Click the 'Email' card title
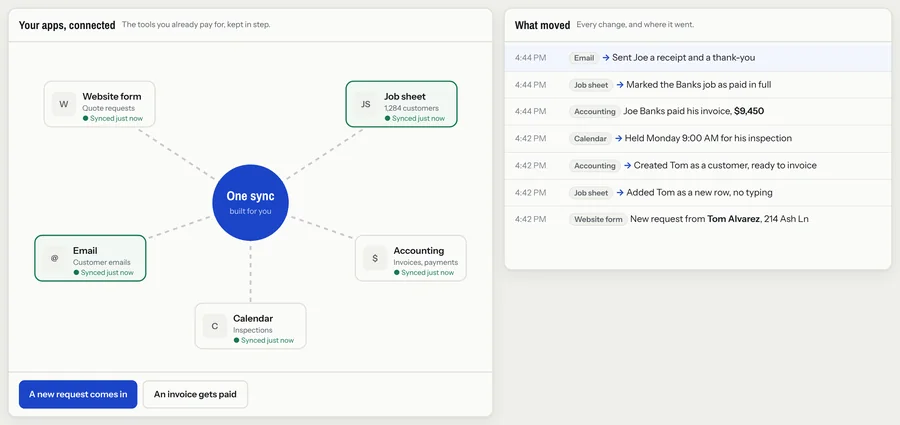This screenshot has height=425, width=900. 85,250
